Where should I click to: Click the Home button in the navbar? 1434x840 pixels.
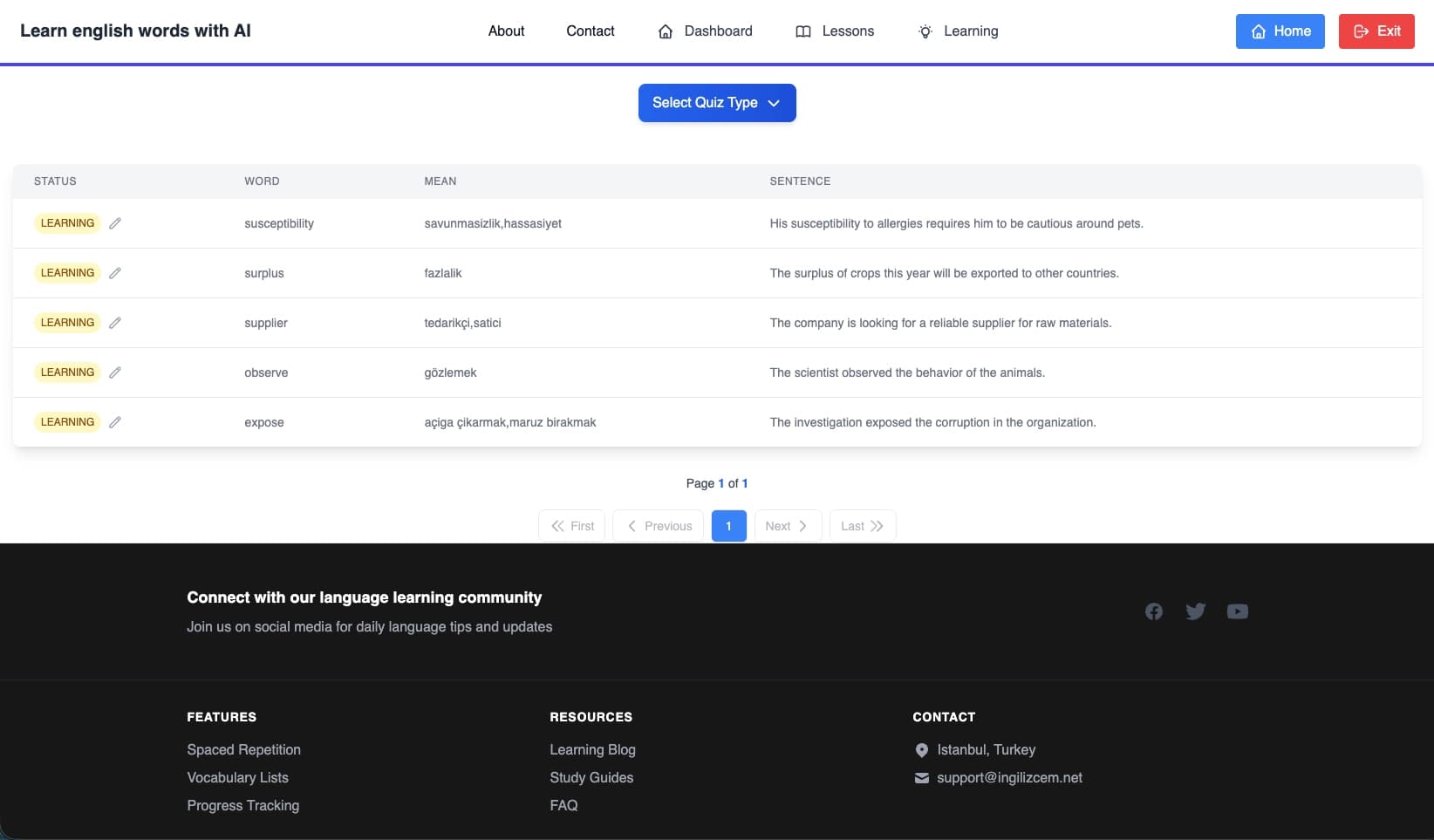(1280, 31)
